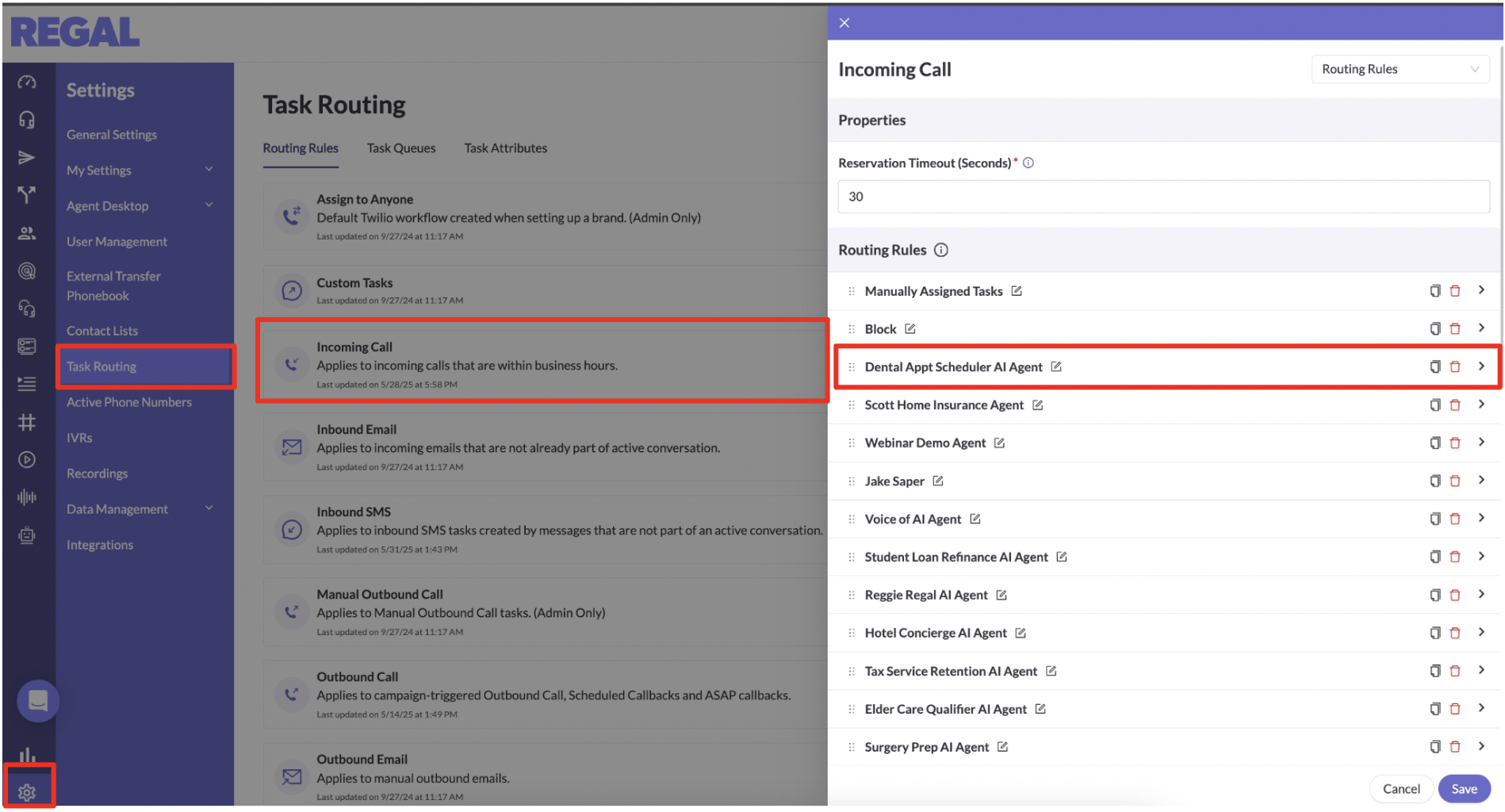Save the Incoming Call routing changes
The width and height of the screenshot is (1505, 812).
[1464, 789]
